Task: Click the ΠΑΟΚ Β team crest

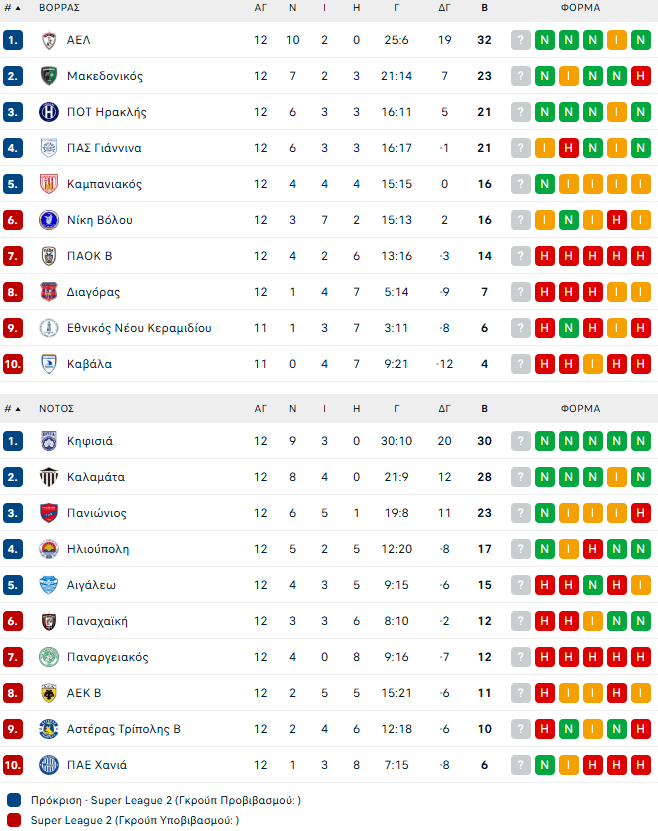Action: 48,256
